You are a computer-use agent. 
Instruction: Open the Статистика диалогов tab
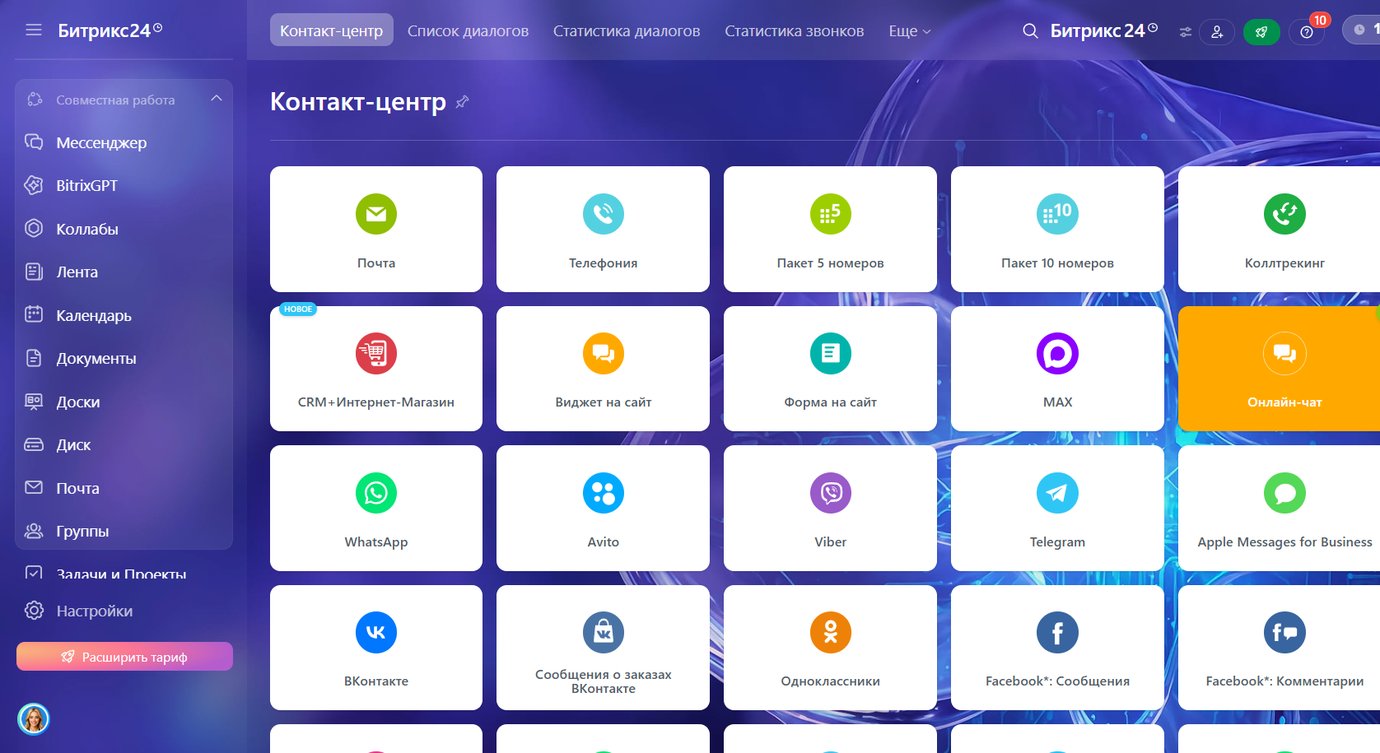pyautogui.click(x=627, y=31)
